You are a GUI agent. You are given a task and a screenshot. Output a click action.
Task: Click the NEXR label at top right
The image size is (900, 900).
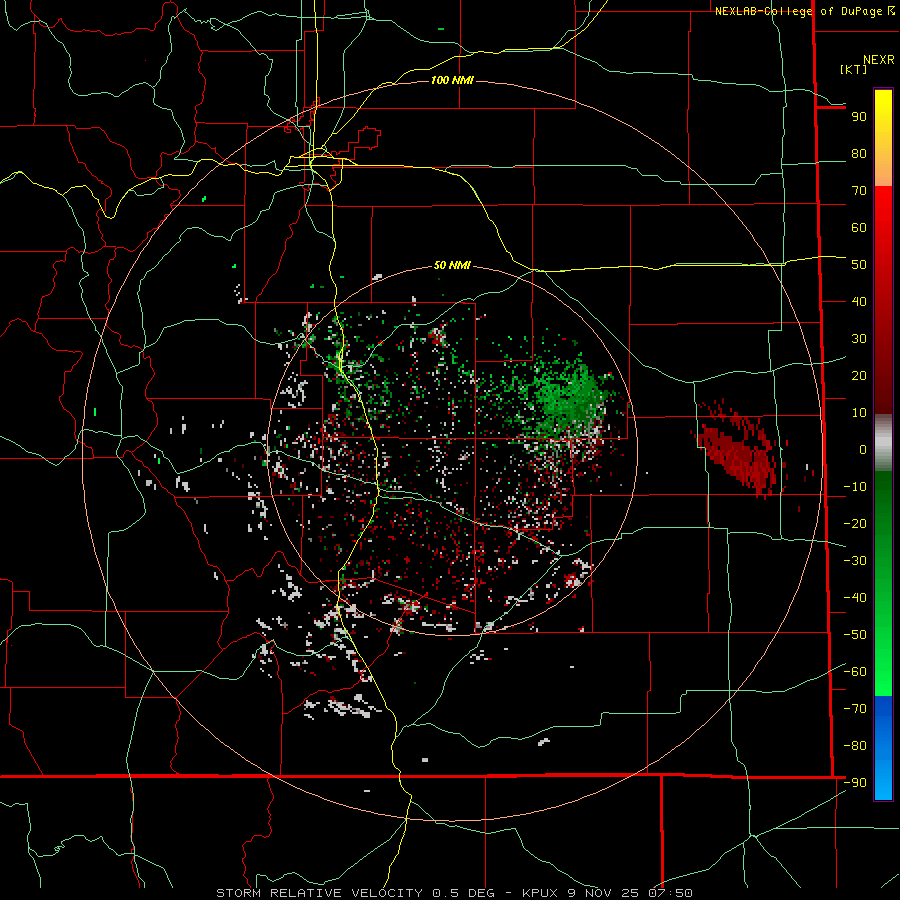[879, 60]
